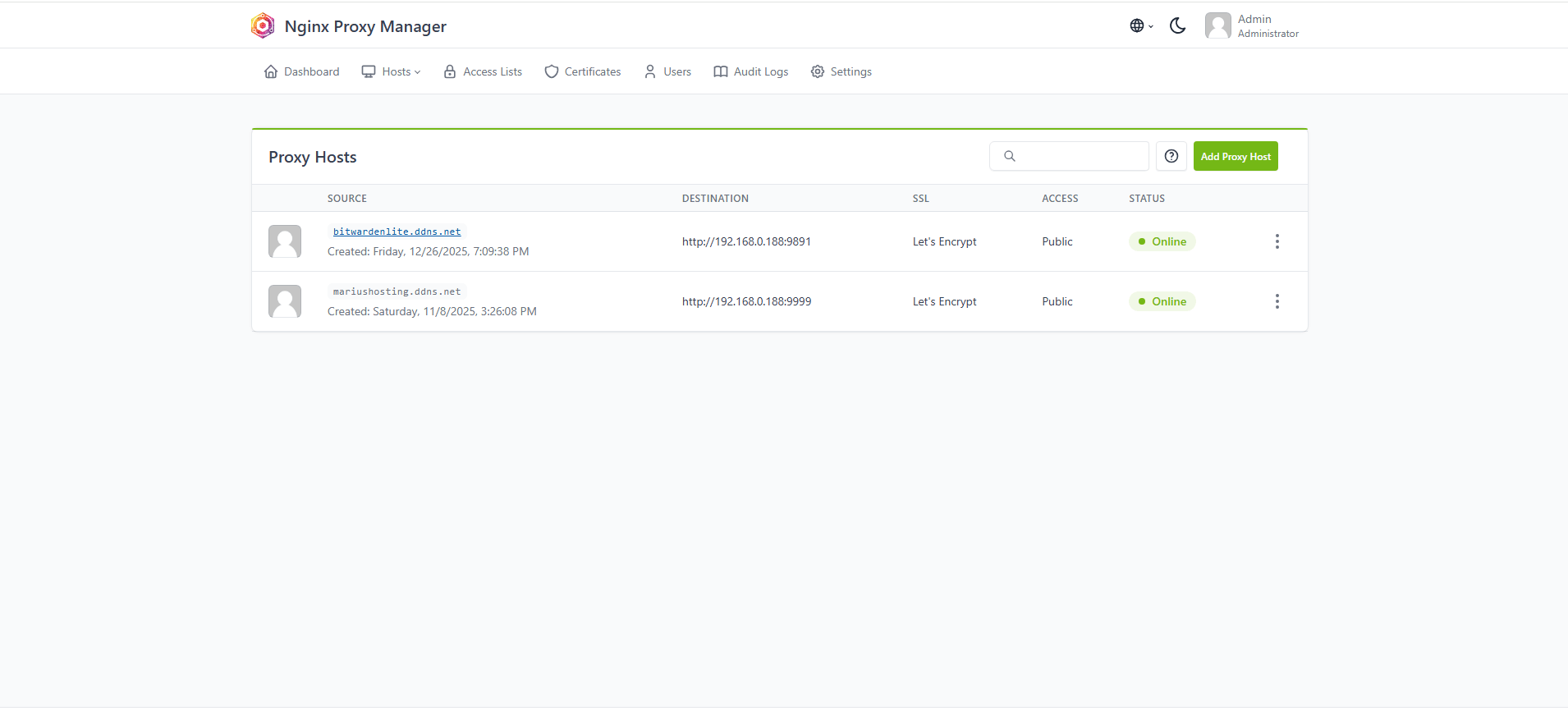Open the Users section
1568x711 pixels.
point(667,71)
